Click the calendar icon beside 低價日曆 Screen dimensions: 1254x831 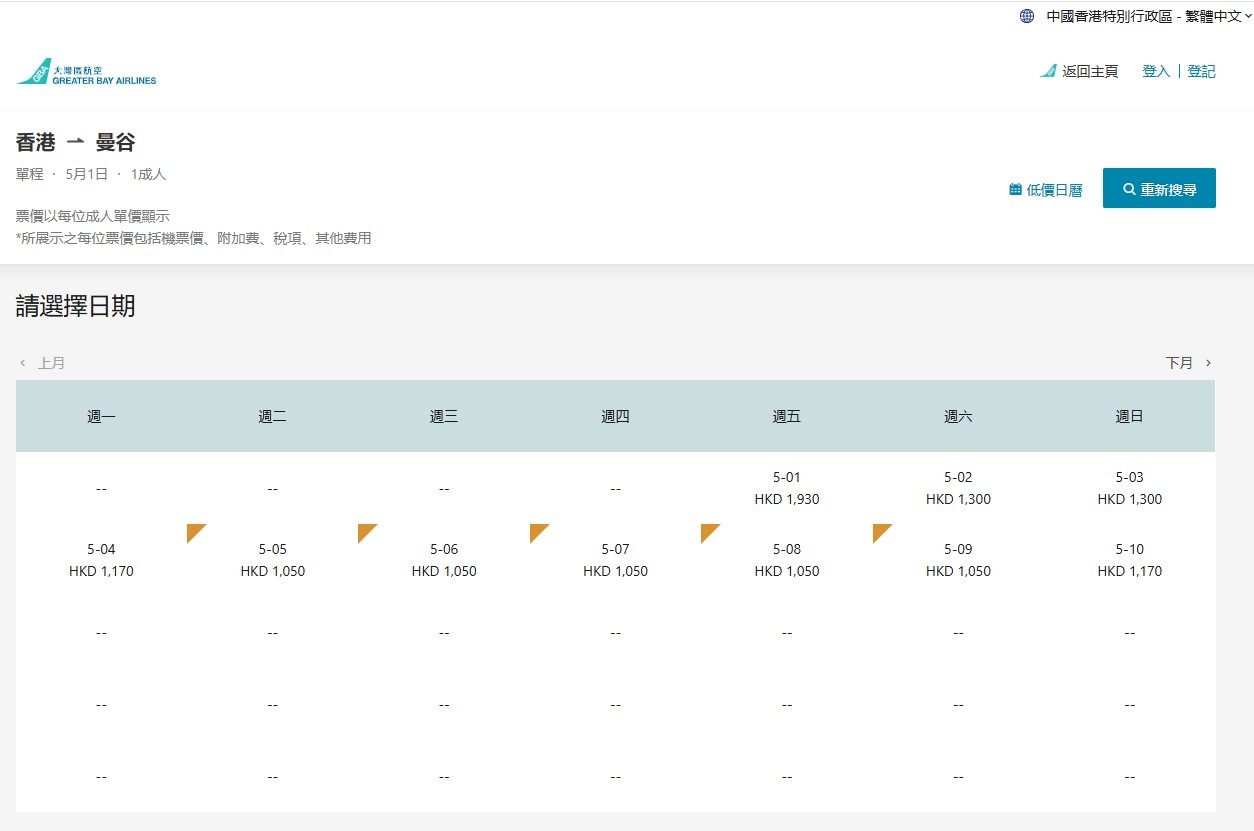tap(1015, 189)
